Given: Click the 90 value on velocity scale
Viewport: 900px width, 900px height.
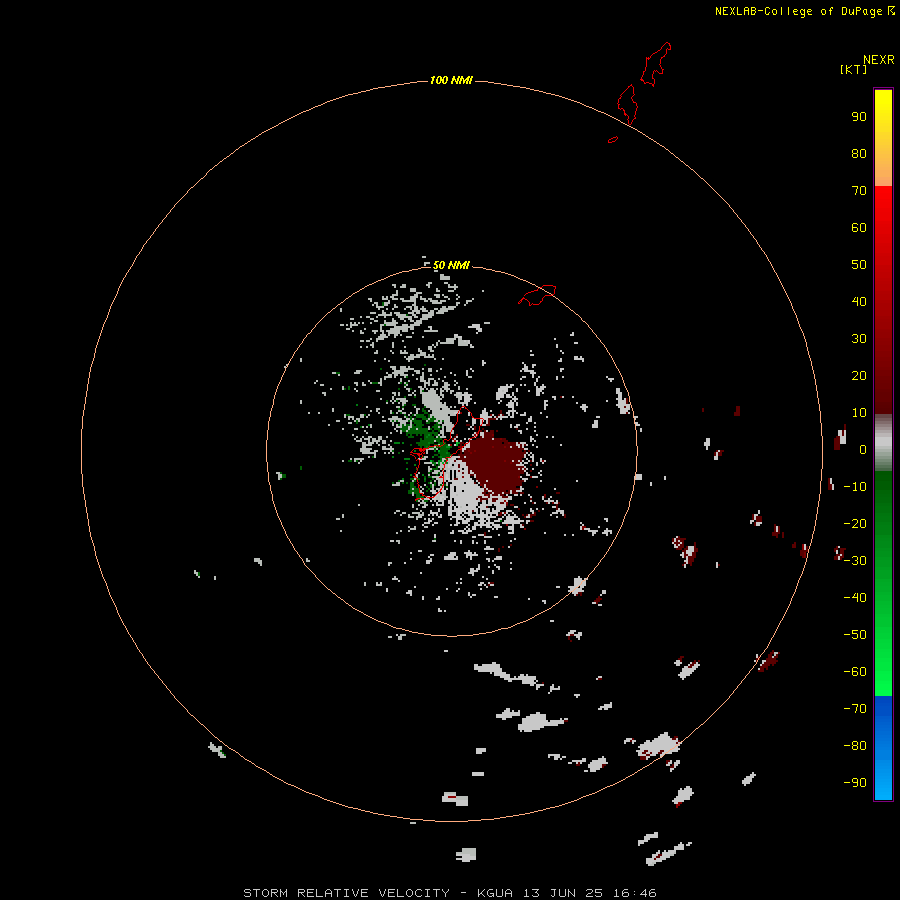Looking at the screenshot, I should (x=859, y=117).
